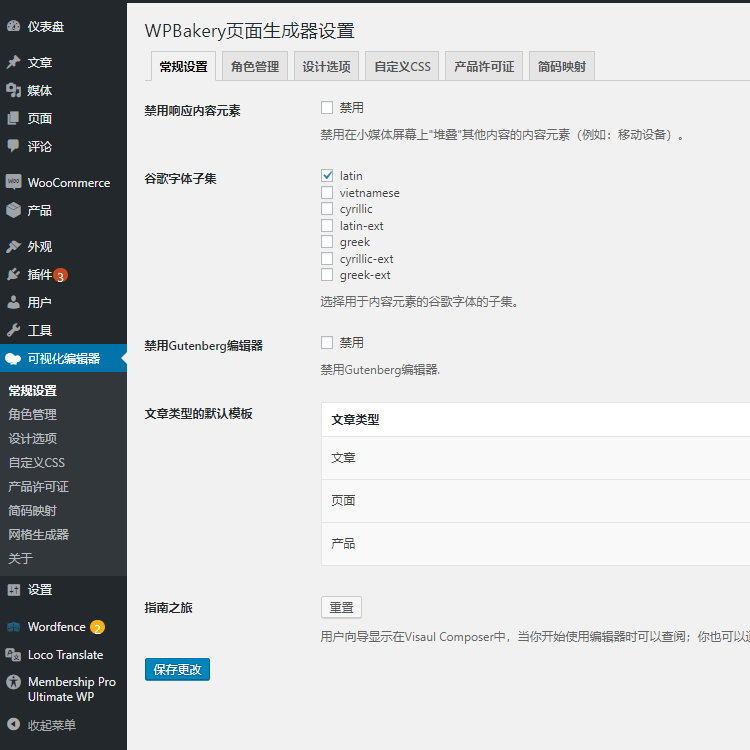Switch to the 设计选项 tab
The image size is (750, 750).
click(x=326, y=66)
